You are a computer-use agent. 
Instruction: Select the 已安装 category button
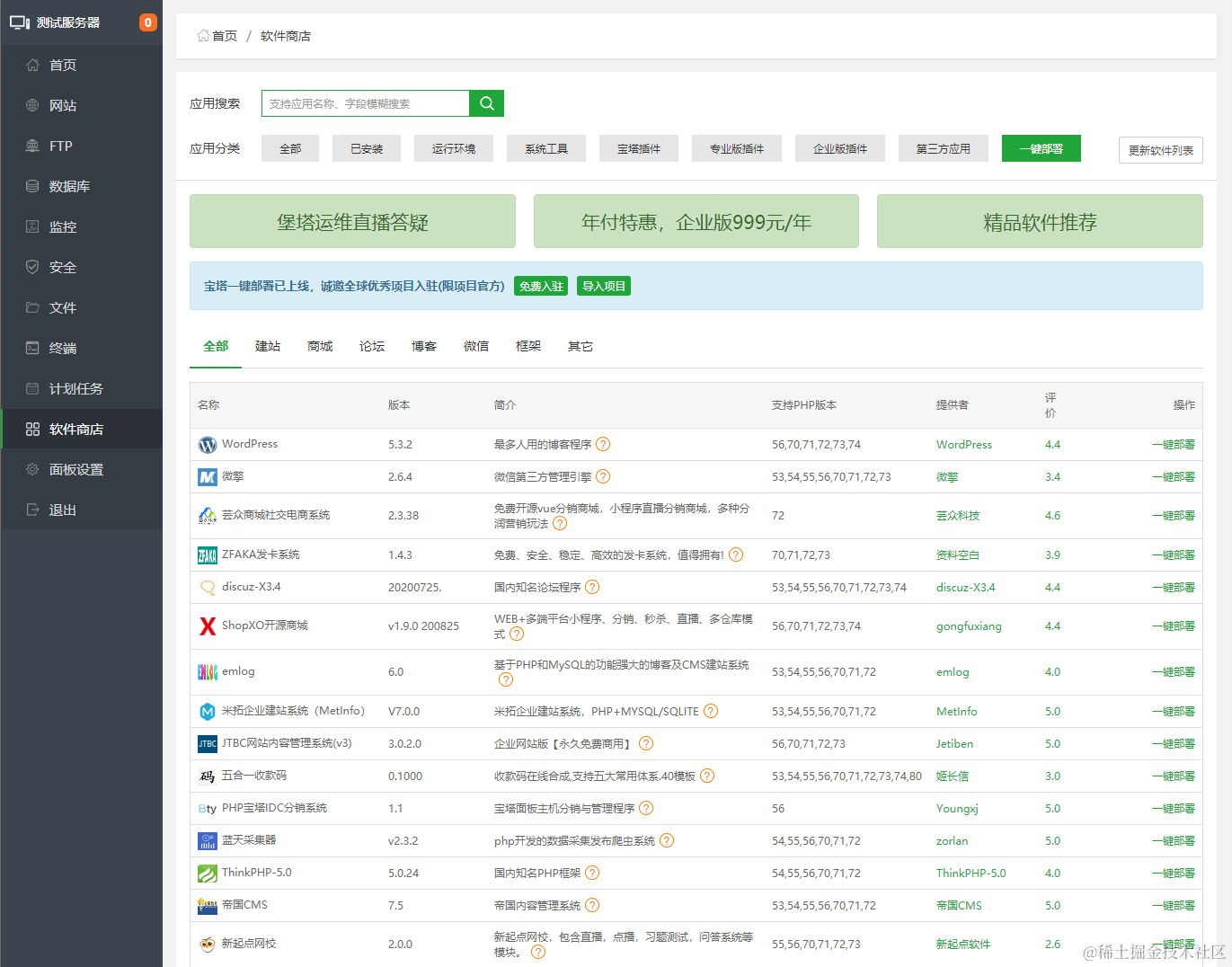[x=367, y=148]
